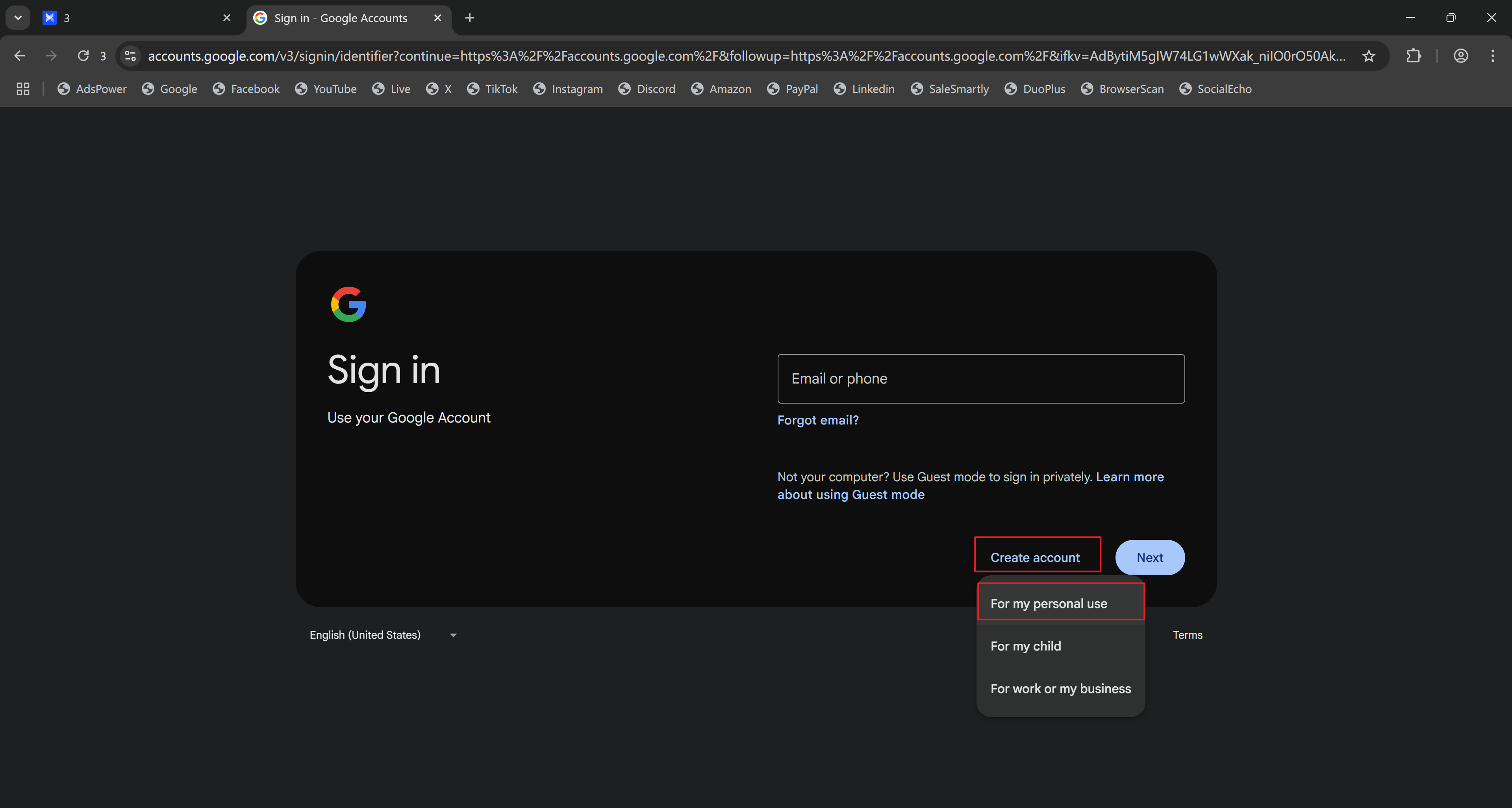Open the BrowserScan bookmark

click(1122, 89)
